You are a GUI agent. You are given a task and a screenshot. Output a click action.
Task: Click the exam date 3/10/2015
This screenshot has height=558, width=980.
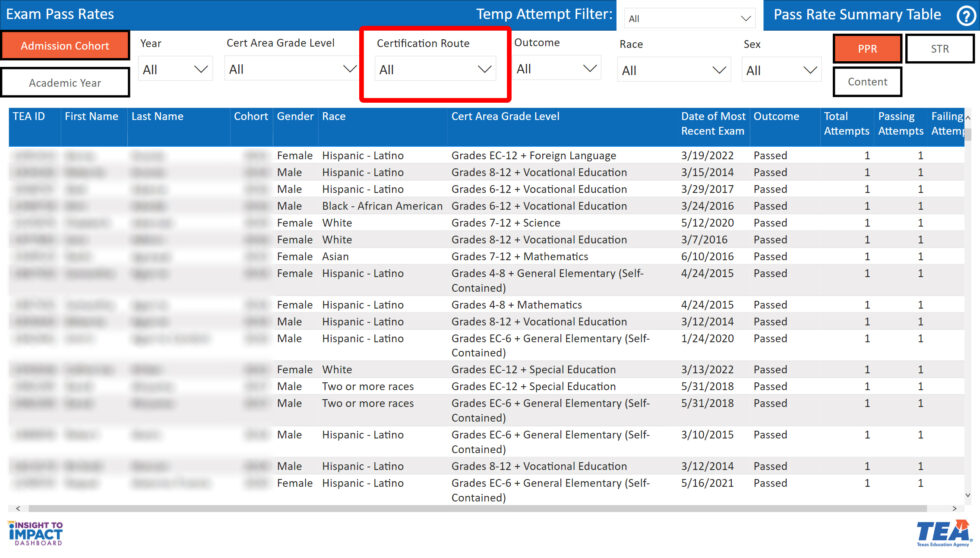tap(707, 435)
